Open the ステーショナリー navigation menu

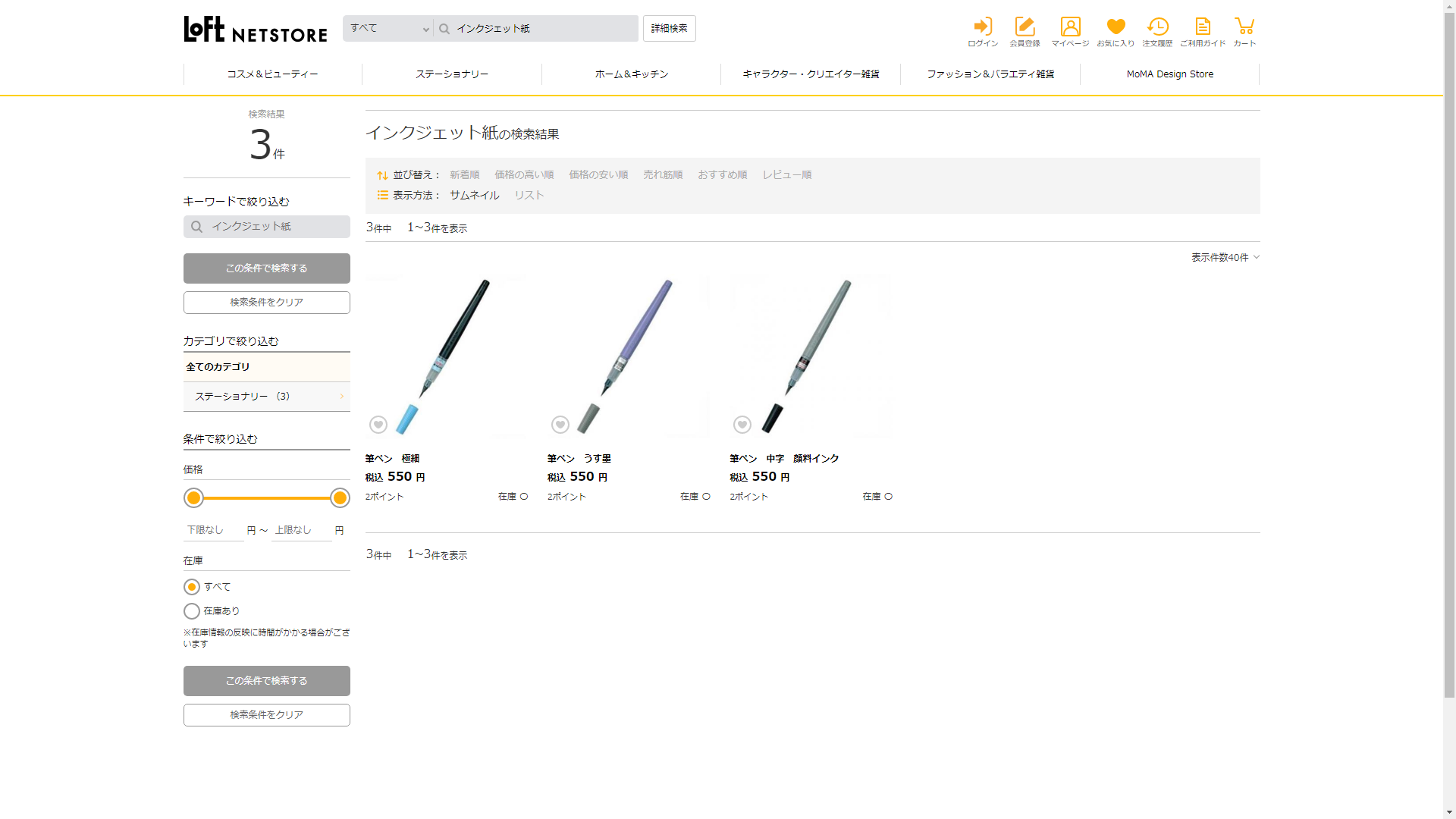pos(452,74)
